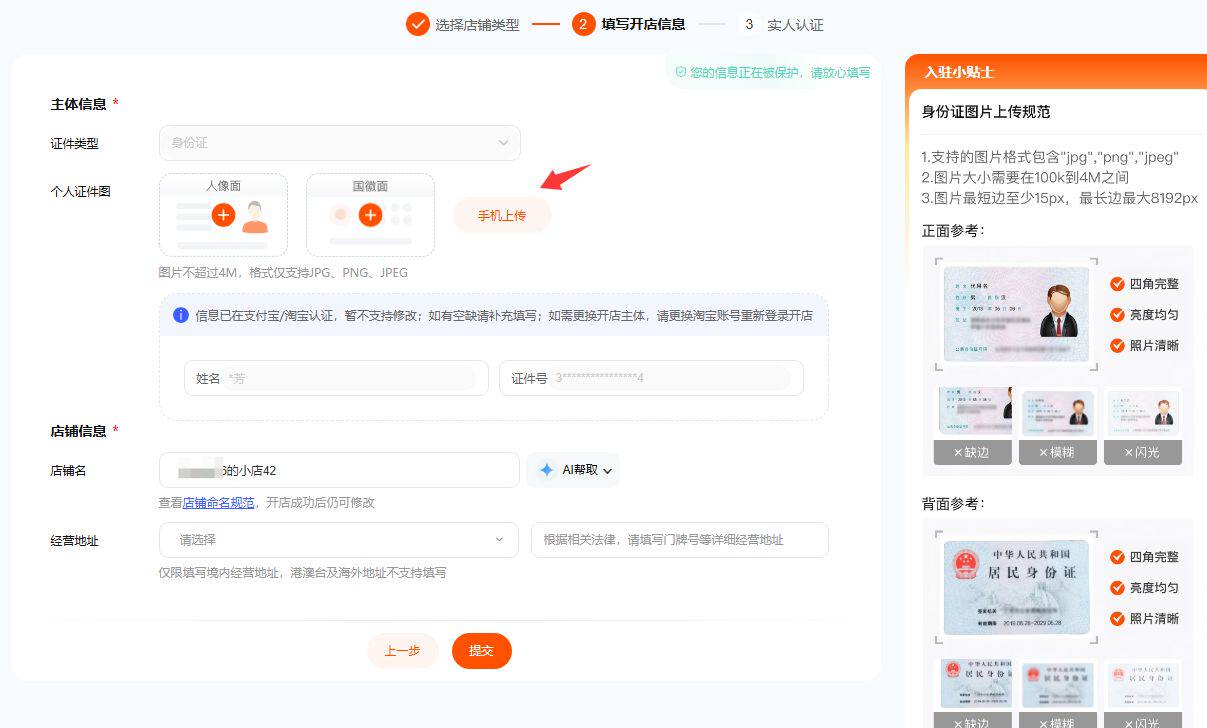Click 亮度均匀 checkmark in front reference
The width and height of the screenshot is (1207, 728).
pos(1117,315)
